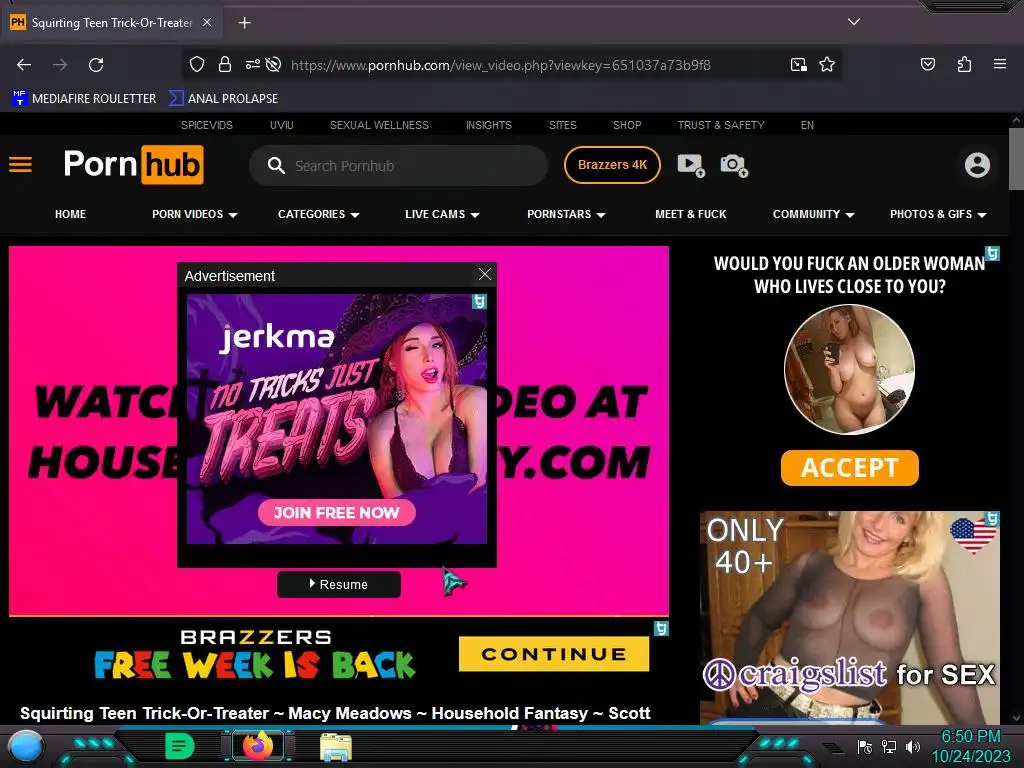The width and height of the screenshot is (1024, 768).
Task: Expand the PORN VIDEOS dropdown menu
Action: coord(194,214)
